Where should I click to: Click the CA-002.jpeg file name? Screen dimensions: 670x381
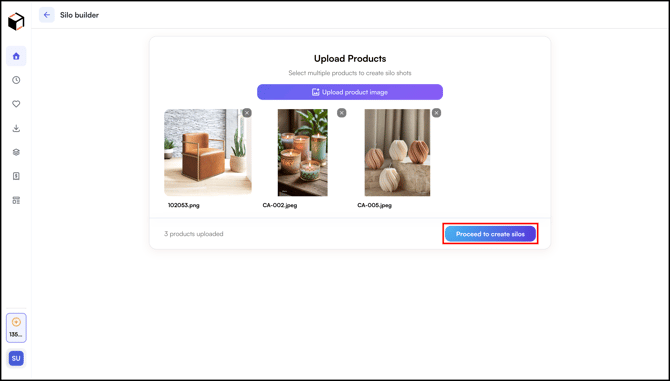[x=280, y=205]
